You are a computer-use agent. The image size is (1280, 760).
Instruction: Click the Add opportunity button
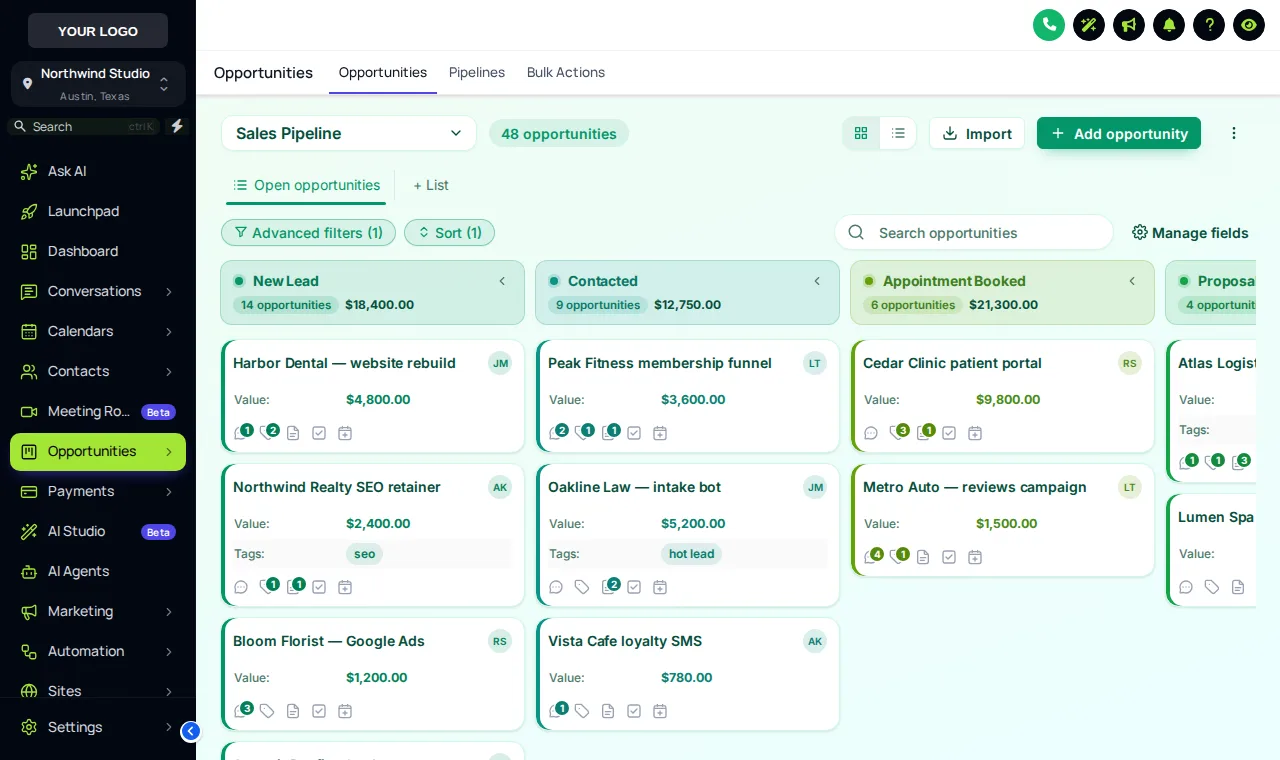pos(1119,133)
